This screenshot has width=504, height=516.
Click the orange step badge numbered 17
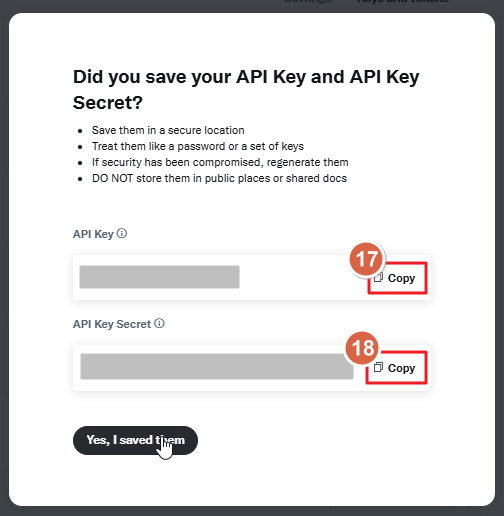tap(367, 259)
